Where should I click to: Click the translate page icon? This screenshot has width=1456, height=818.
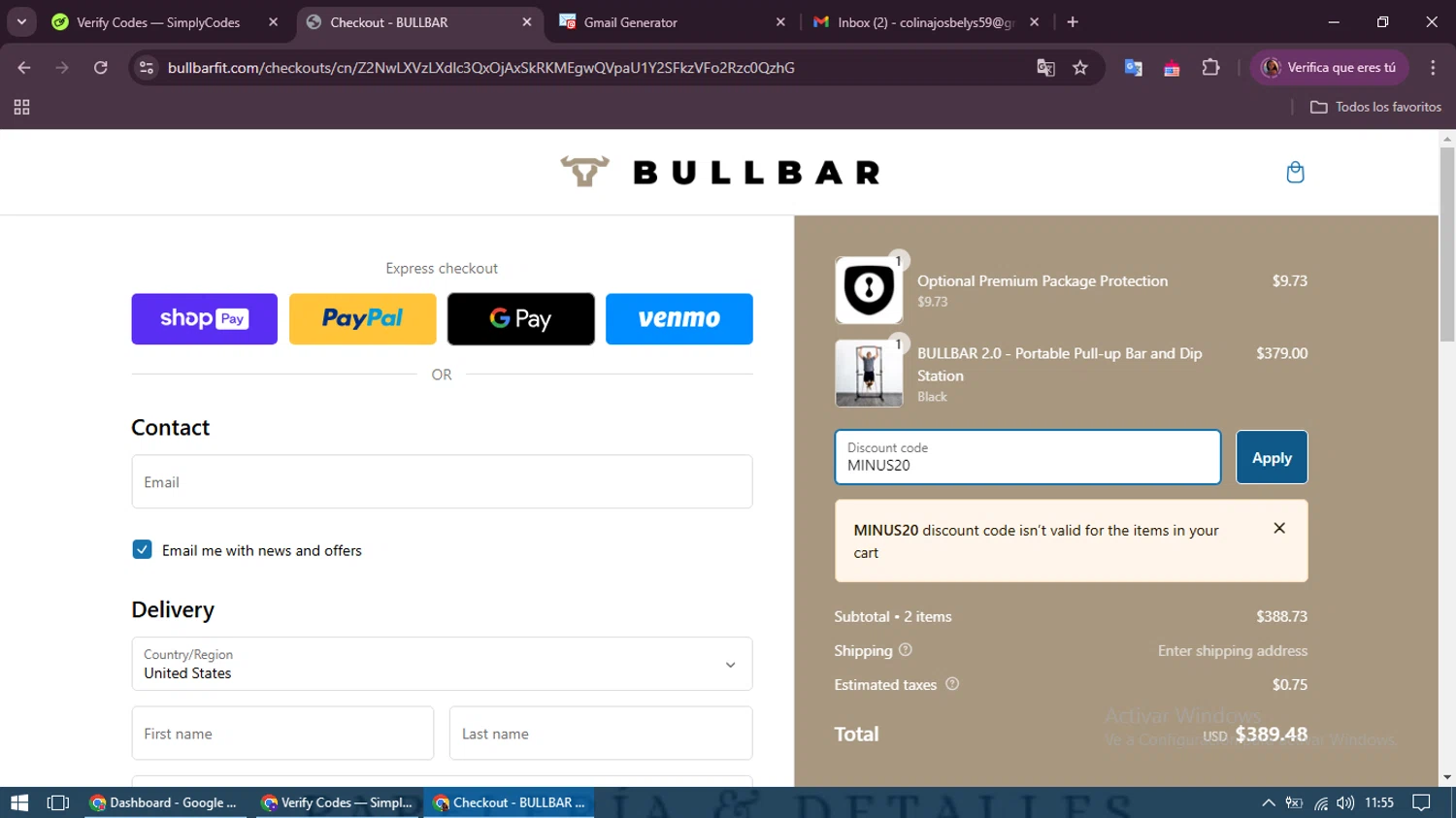pyautogui.click(x=1045, y=68)
